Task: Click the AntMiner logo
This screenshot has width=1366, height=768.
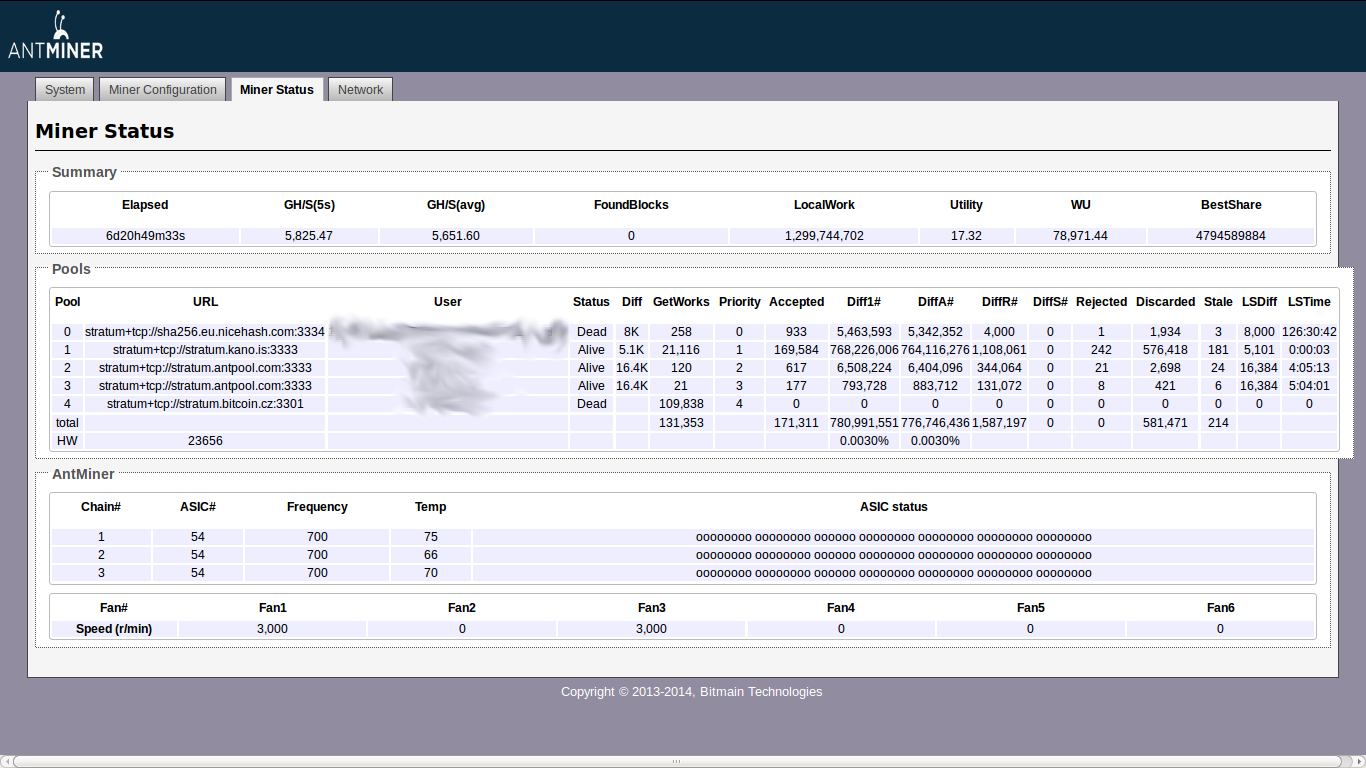Action: (x=56, y=34)
